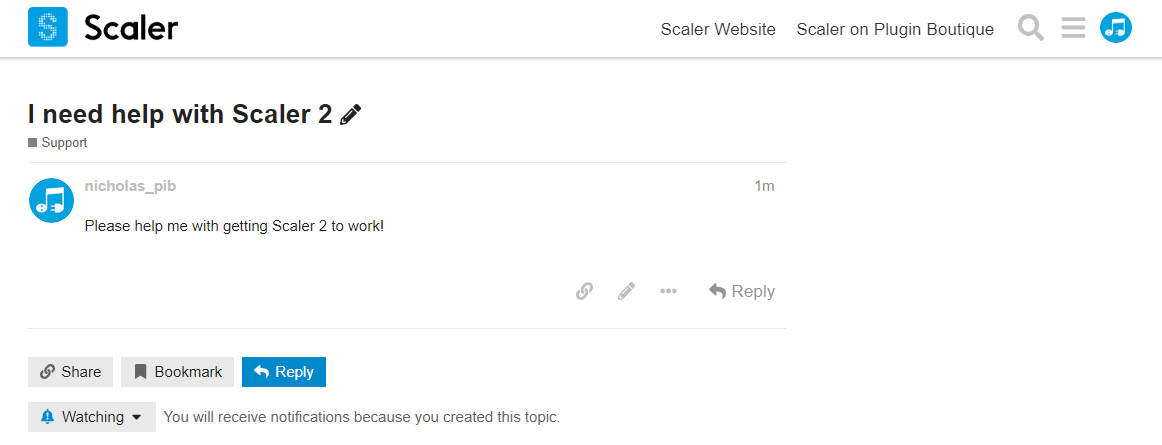Screen dimensions: 1162x445
Task: Open Scaler Website link
Action: 718,30
